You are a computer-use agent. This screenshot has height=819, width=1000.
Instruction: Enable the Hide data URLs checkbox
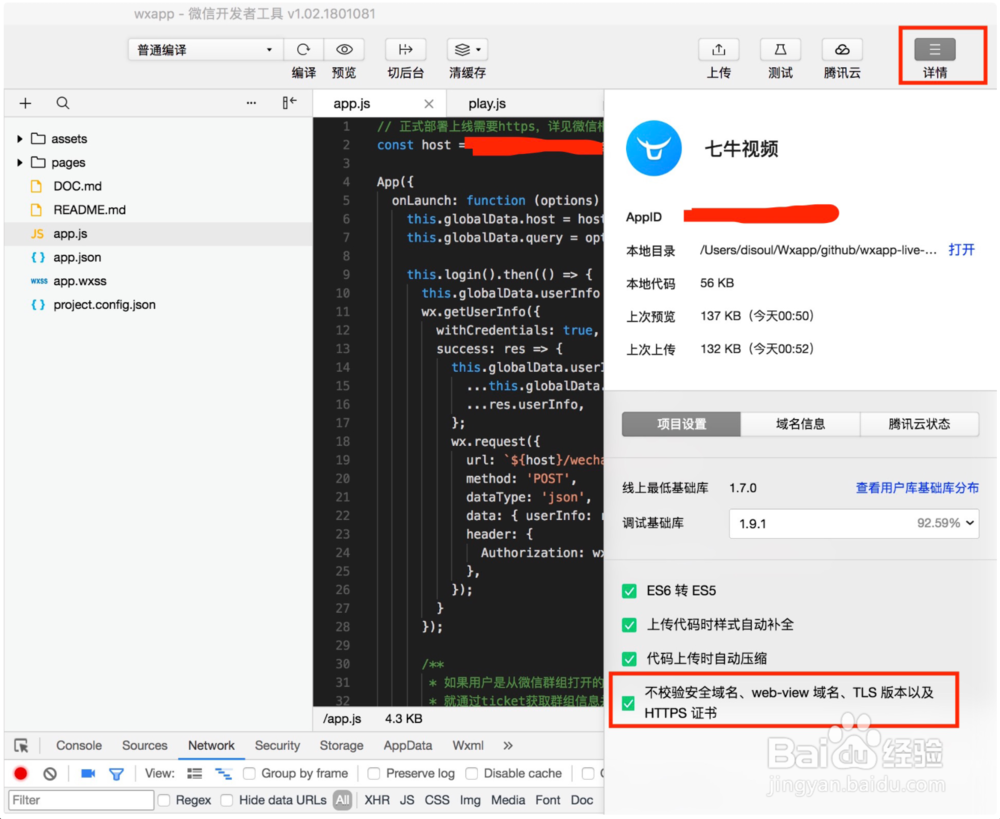(x=226, y=800)
